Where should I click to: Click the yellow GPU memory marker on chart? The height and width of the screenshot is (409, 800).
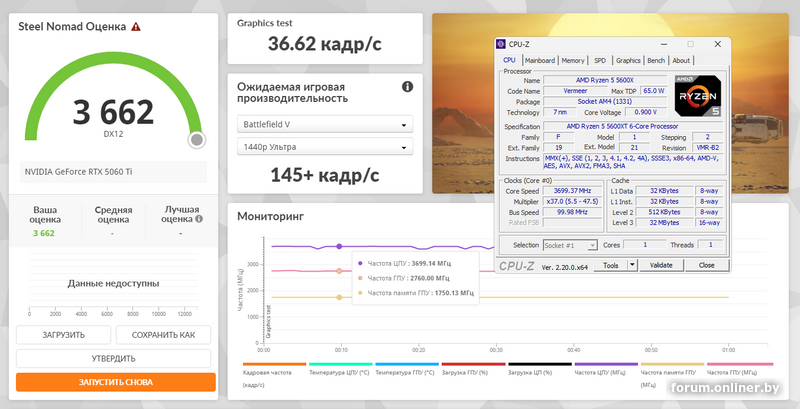tap(339, 297)
